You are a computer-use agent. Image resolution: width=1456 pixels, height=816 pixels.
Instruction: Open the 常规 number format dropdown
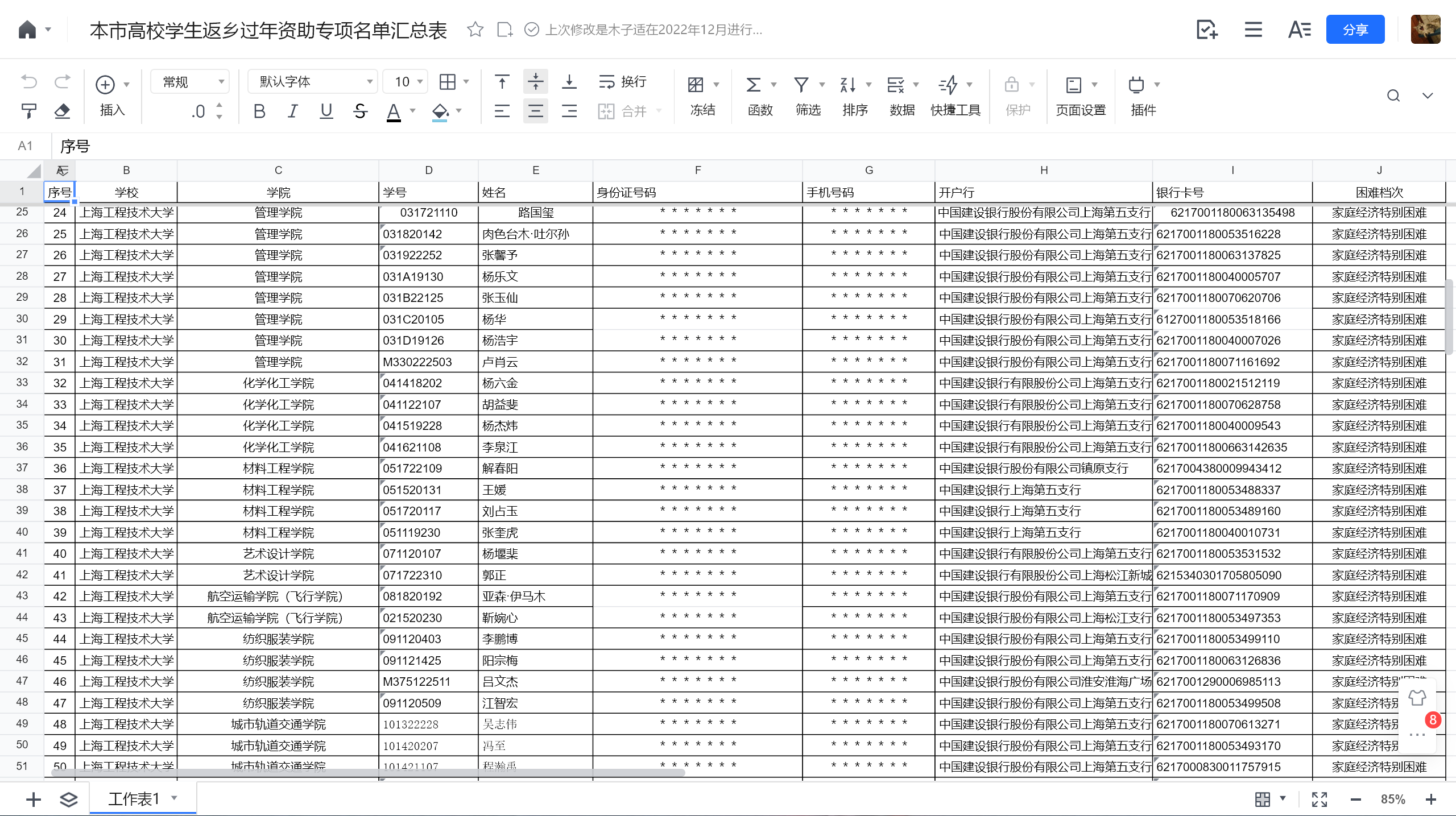[x=190, y=82]
